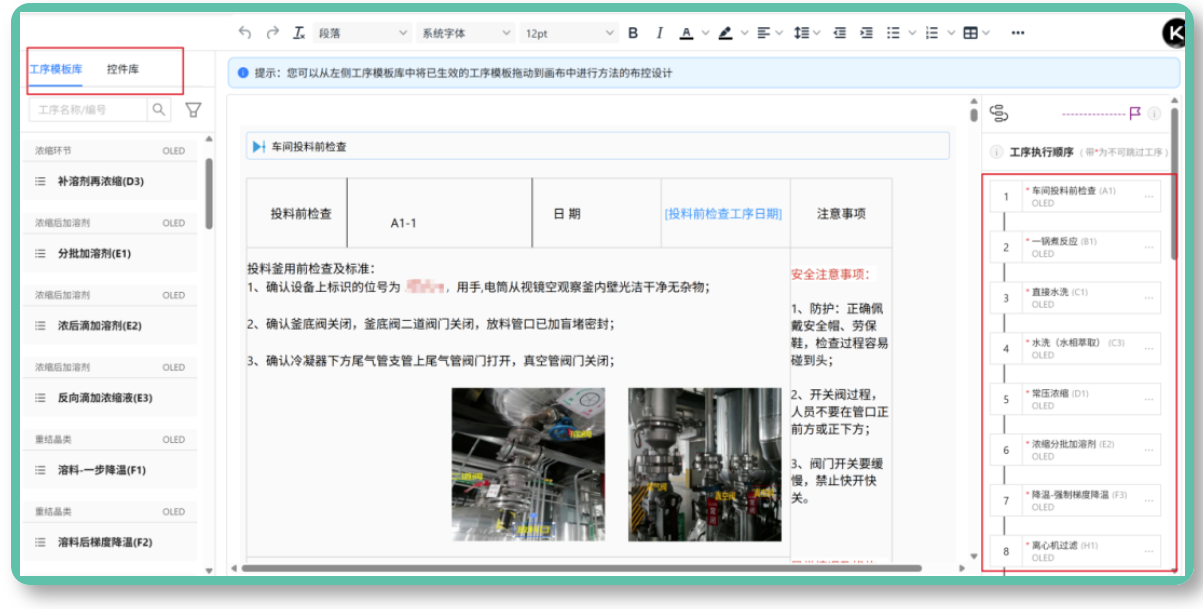1203x609 pixels.
Task: Click the 工序名称/编号 search field
Action: (x=90, y=110)
